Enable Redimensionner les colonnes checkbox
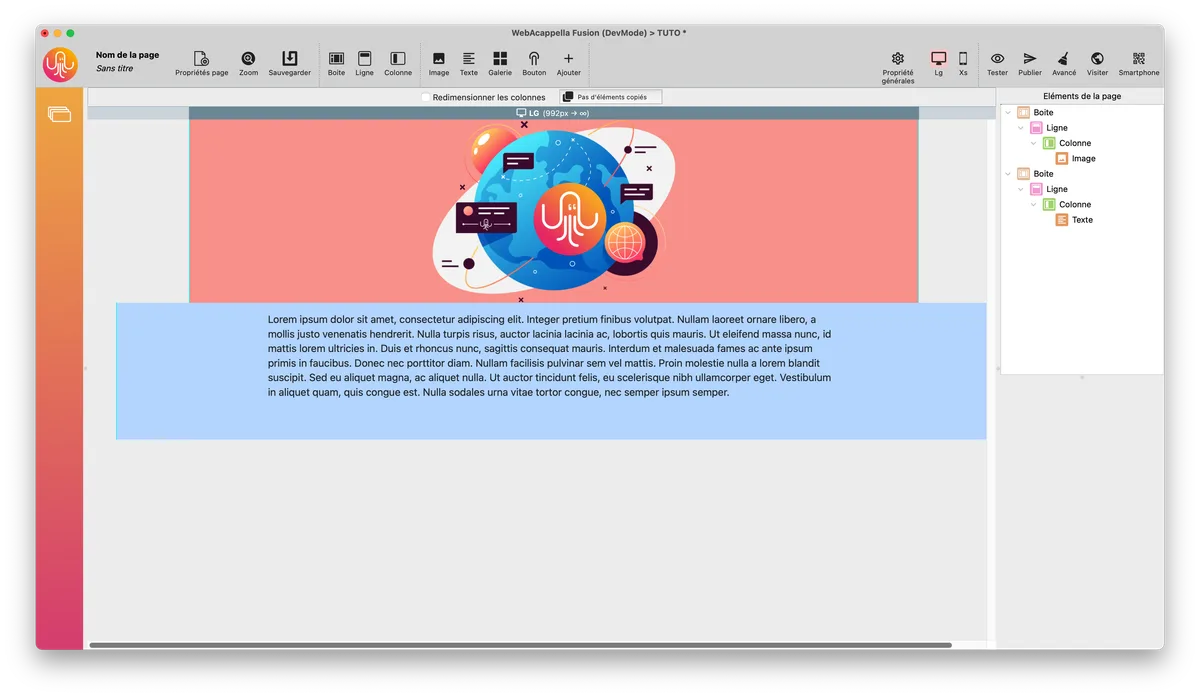Image resolution: width=1200 pixels, height=697 pixels. point(426,97)
